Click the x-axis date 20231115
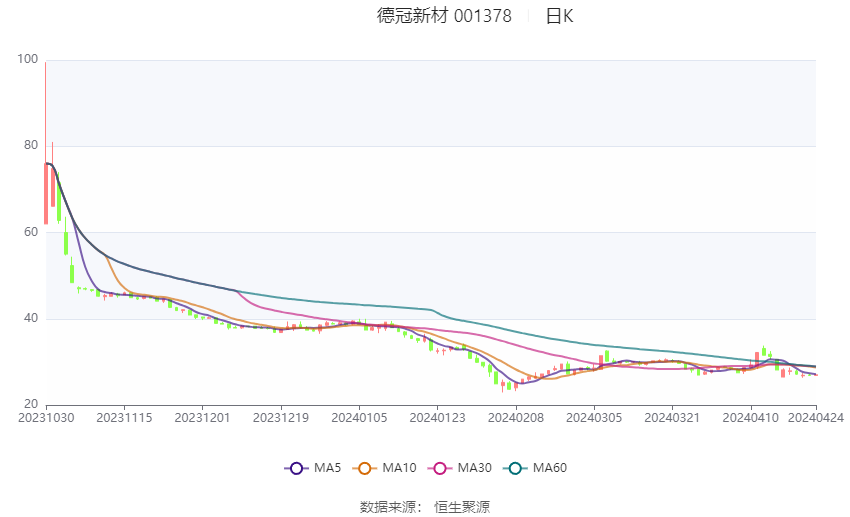Viewport: 850px width, 517px height. (x=124, y=418)
